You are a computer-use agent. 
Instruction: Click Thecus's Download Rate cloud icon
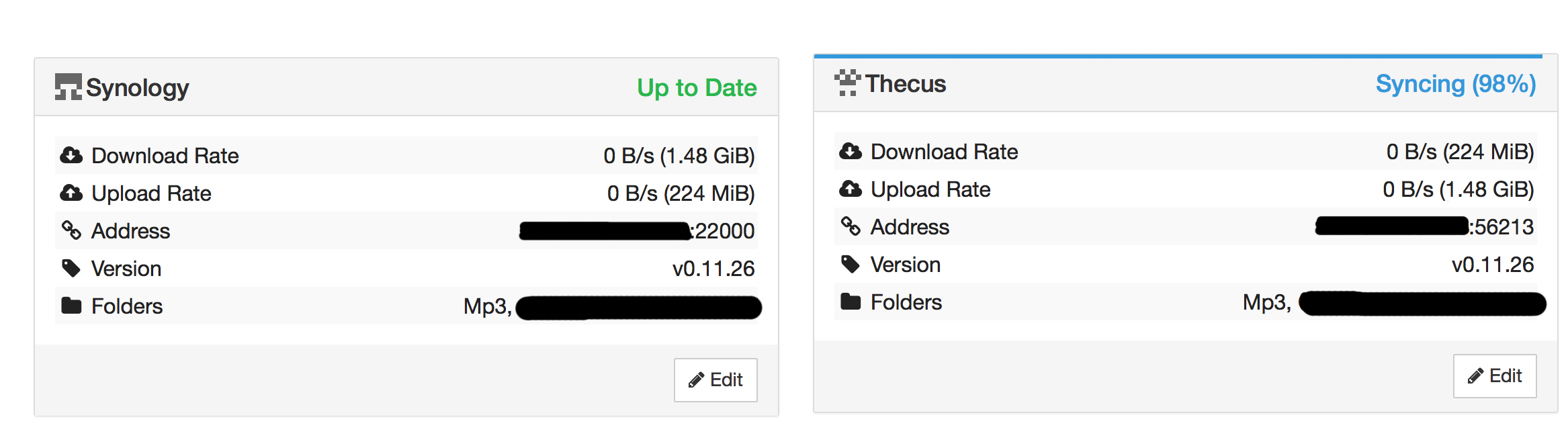point(851,152)
